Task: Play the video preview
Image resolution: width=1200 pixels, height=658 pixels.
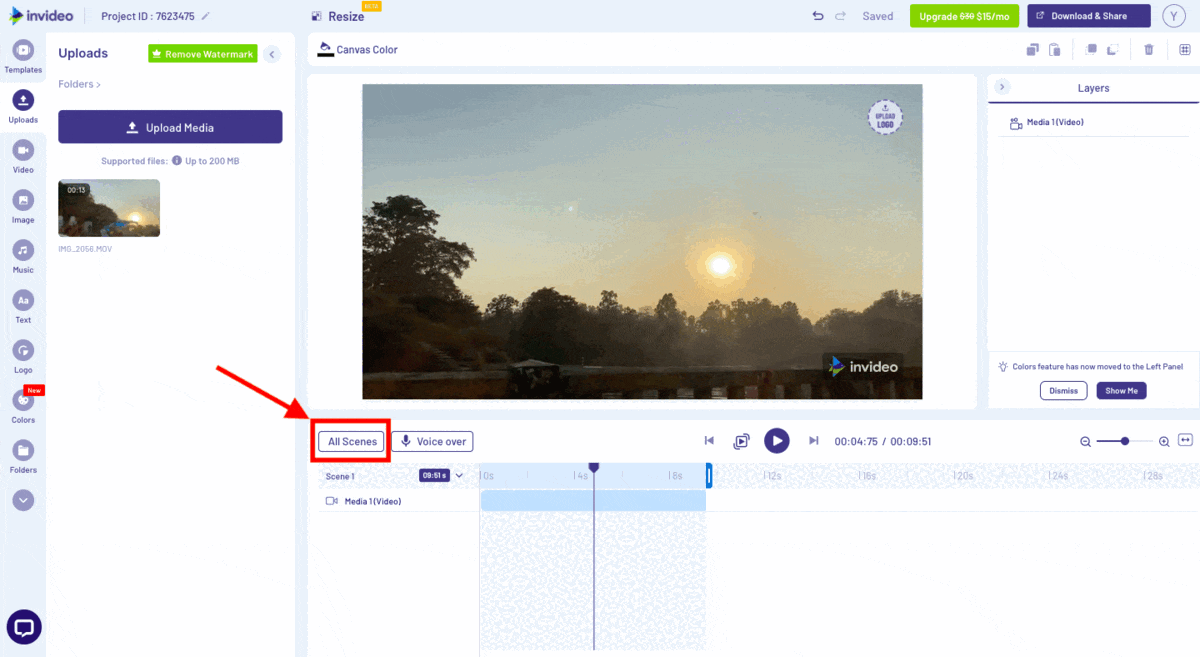Action: coord(777,441)
